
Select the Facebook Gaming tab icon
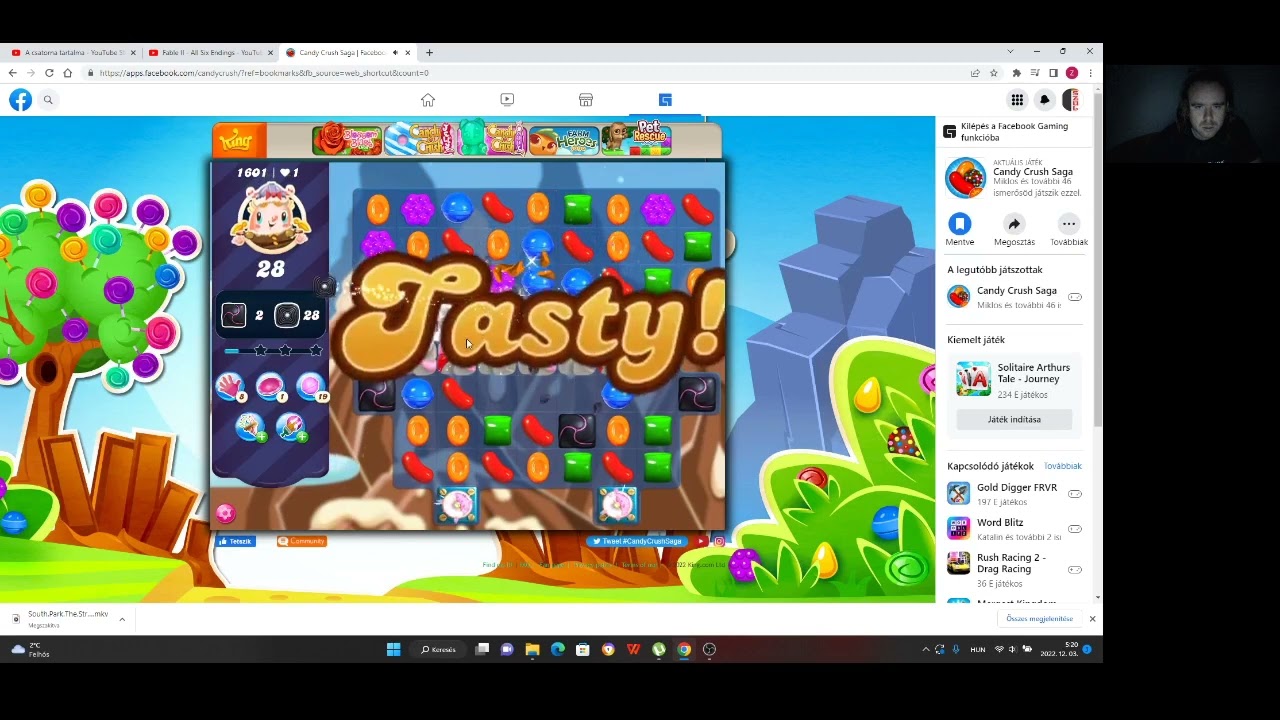click(x=665, y=100)
